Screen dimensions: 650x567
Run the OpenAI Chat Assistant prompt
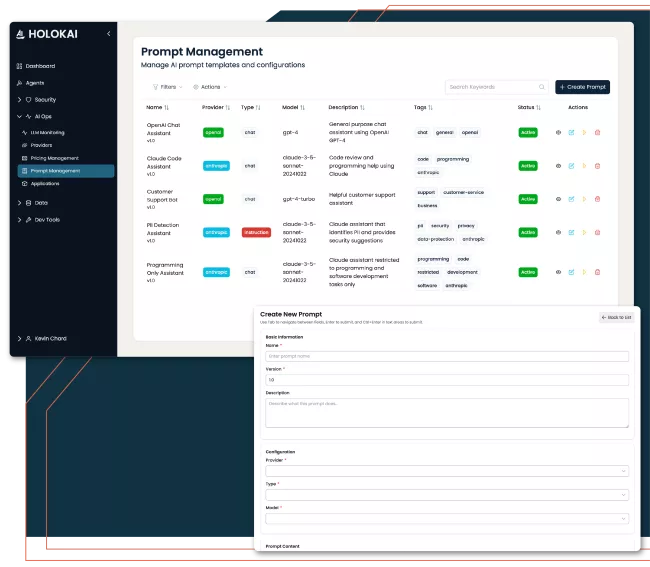tap(584, 133)
